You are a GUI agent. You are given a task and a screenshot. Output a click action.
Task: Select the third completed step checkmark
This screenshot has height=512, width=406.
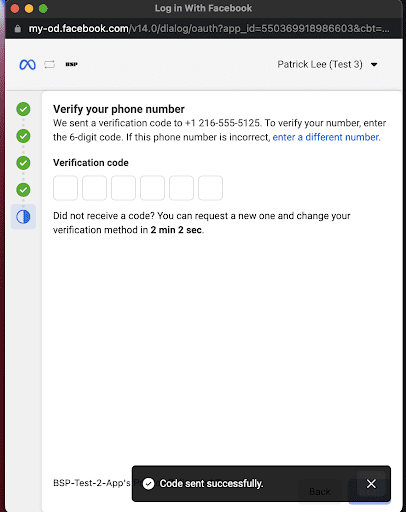pos(23,163)
